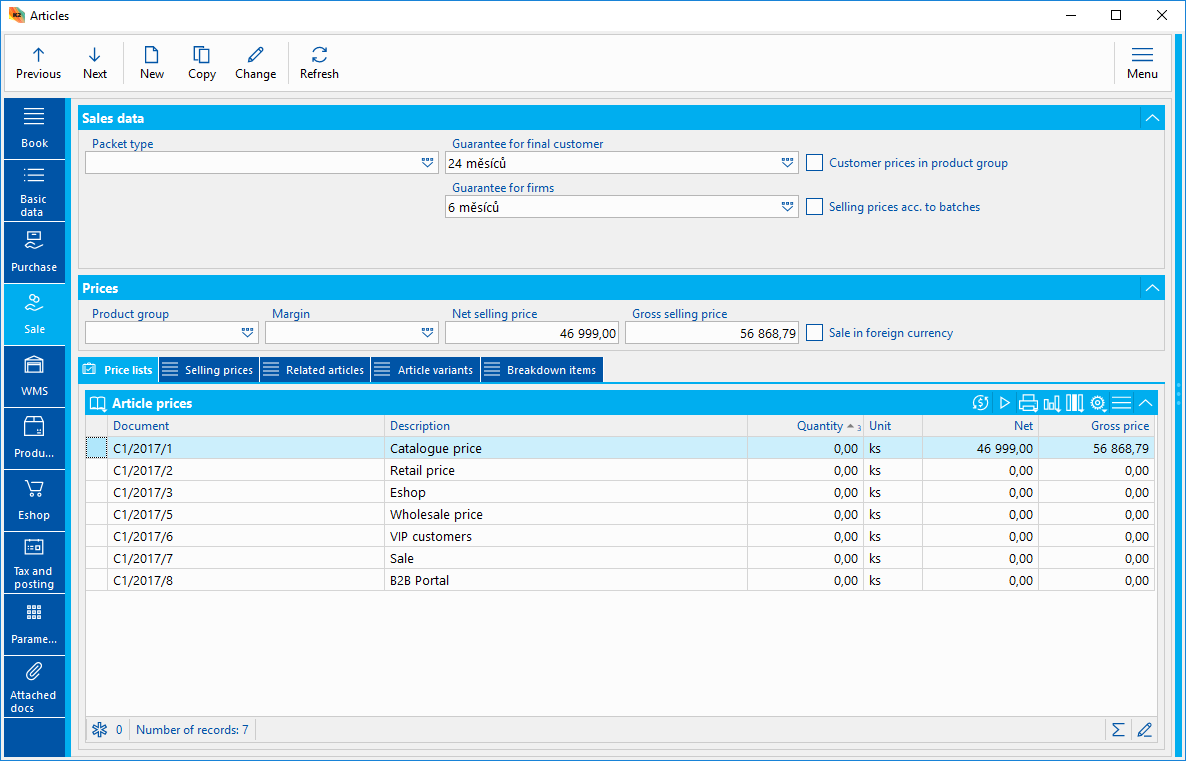The width and height of the screenshot is (1186, 761).
Task: Click the currency recalculation icon in Article prices
Action: coord(980,403)
